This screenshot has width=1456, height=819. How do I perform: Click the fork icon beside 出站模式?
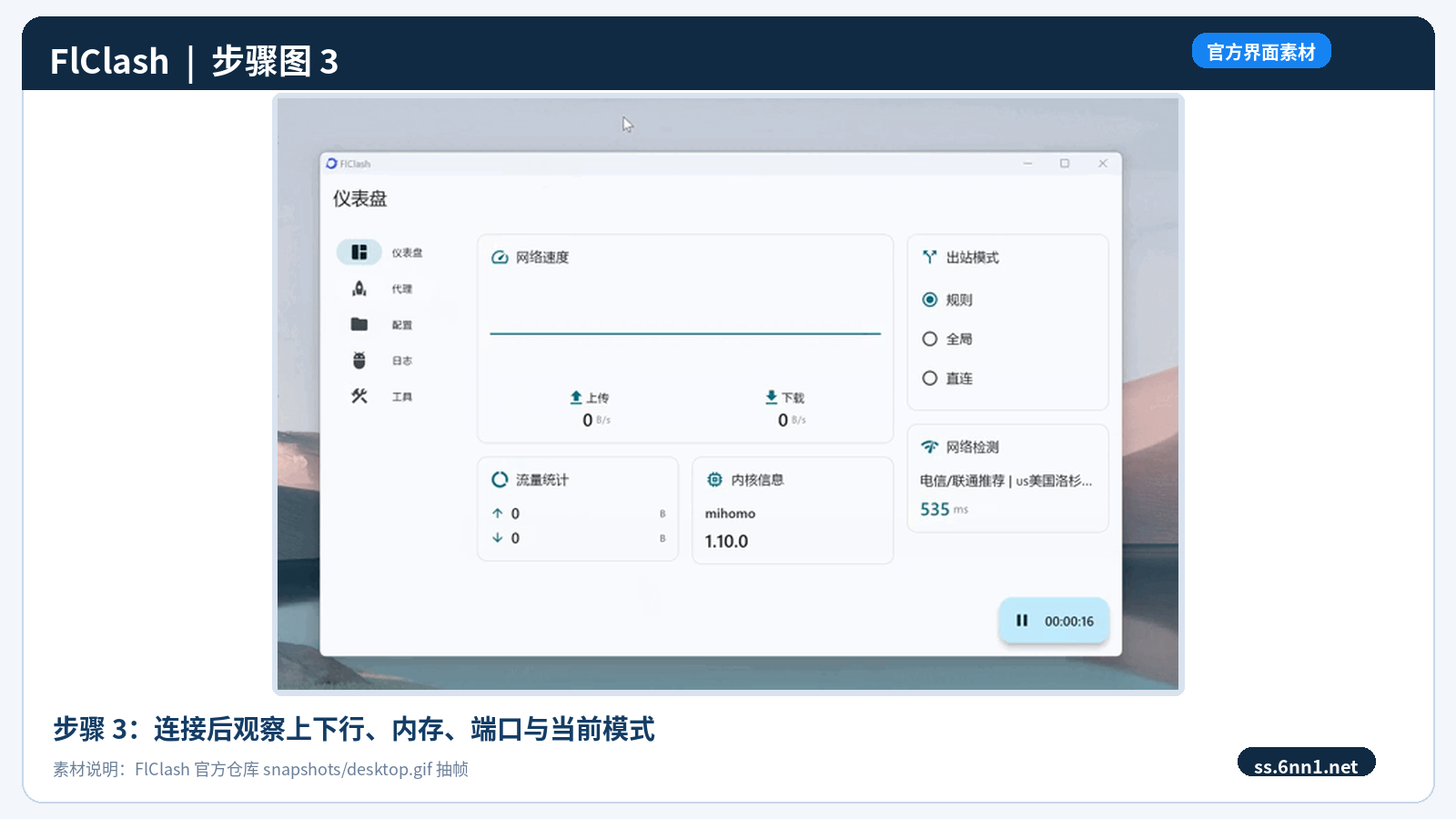pyautogui.click(x=929, y=258)
